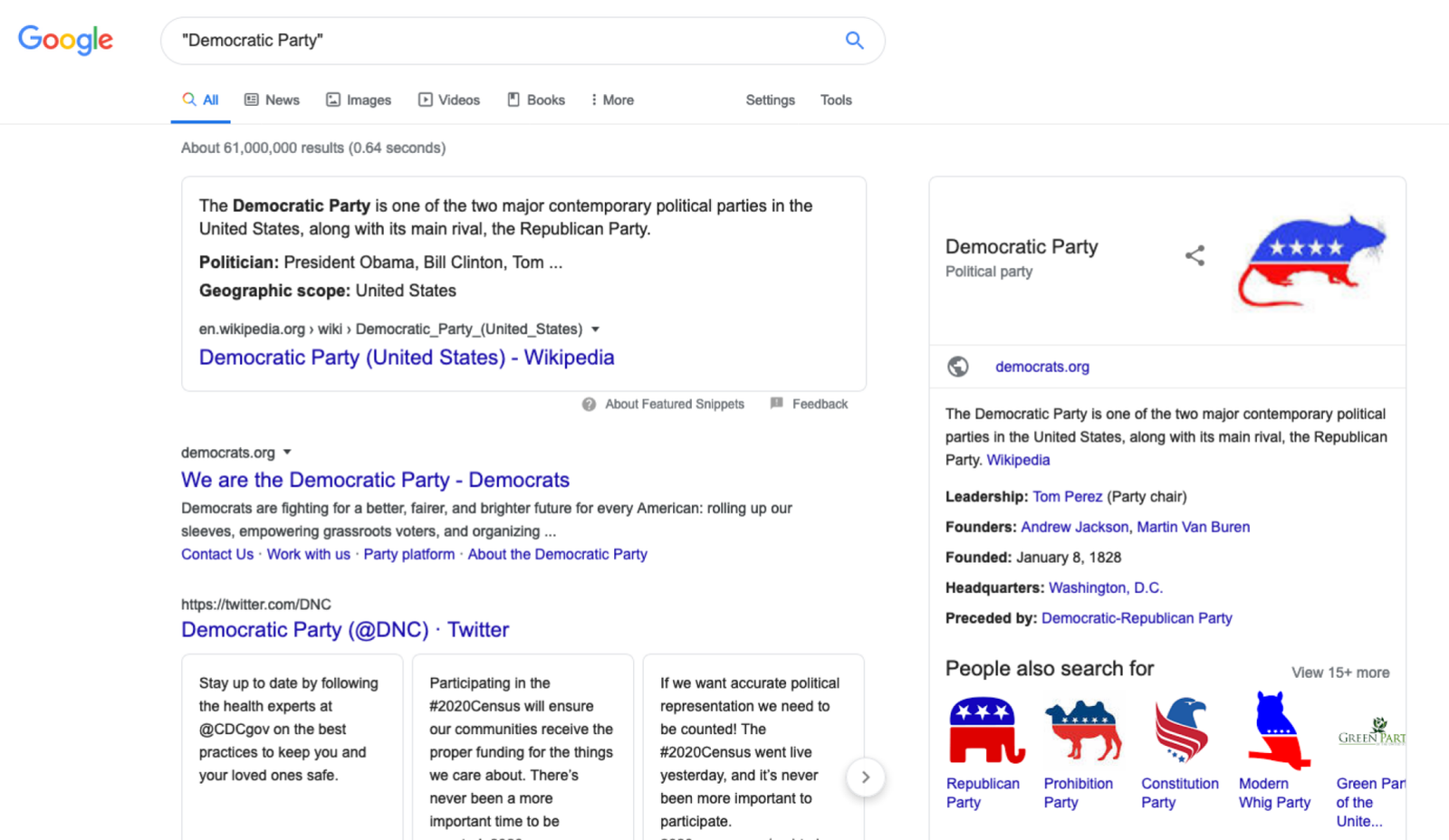Click the Green Party logo thumbnail
1449x840 pixels.
coord(1371,730)
